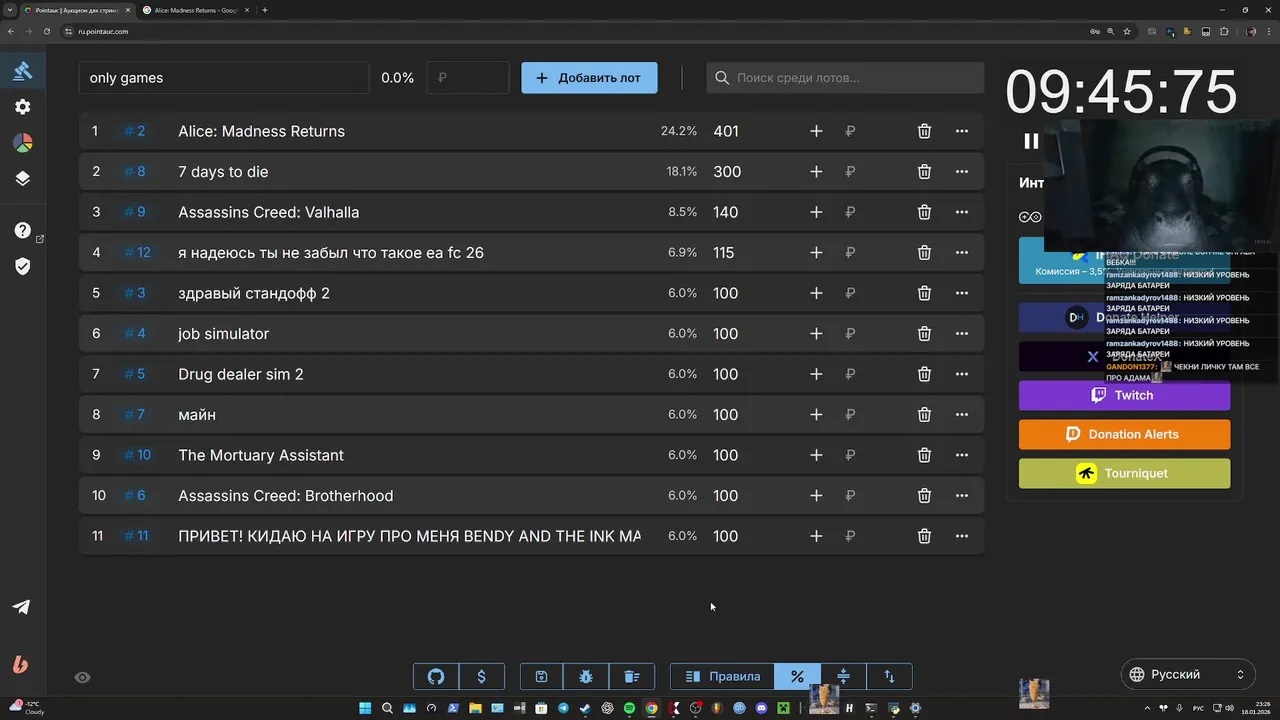Click the amount 300 of 7 days to die

pos(727,172)
